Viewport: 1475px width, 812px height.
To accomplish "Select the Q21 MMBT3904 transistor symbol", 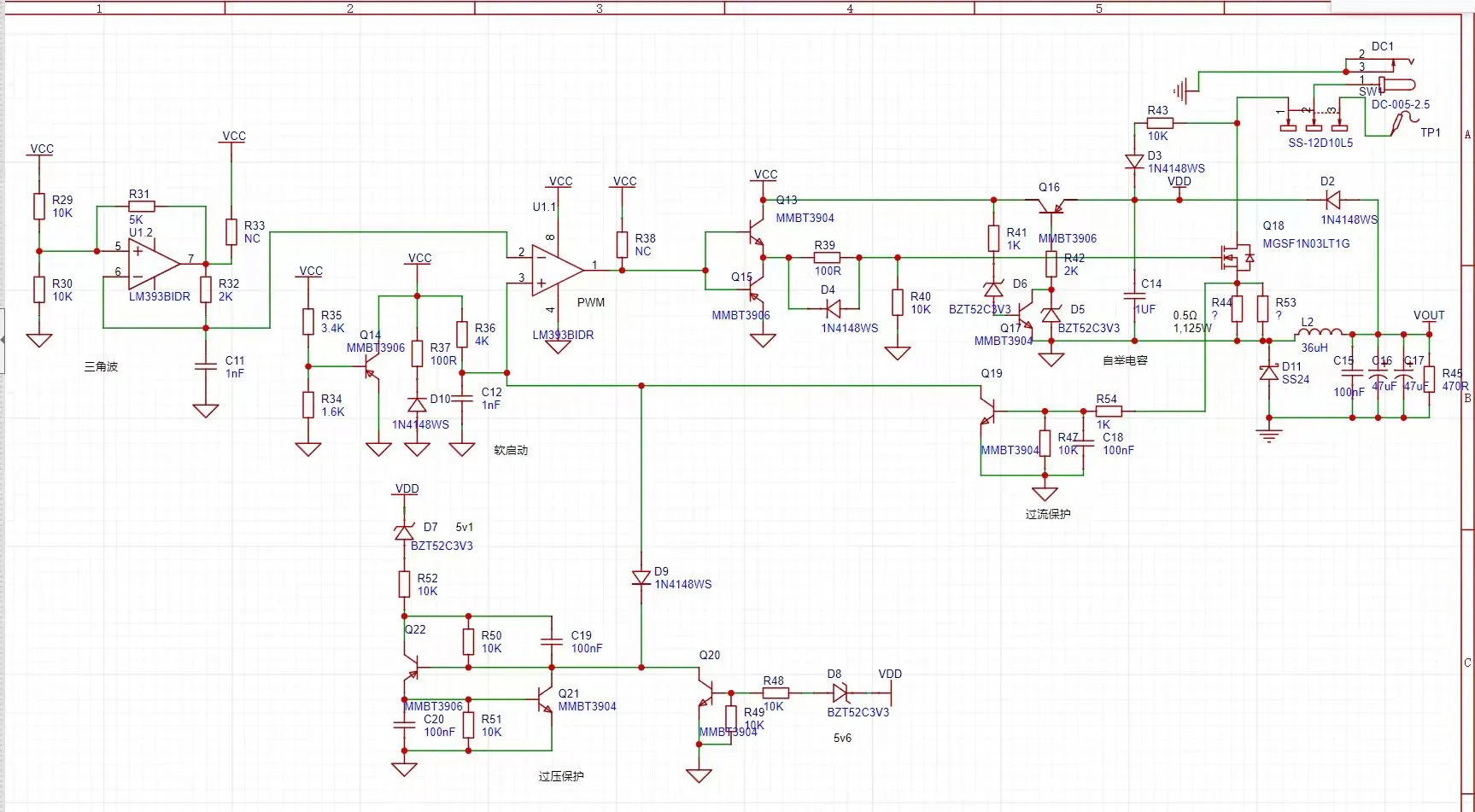I will click(545, 700).
